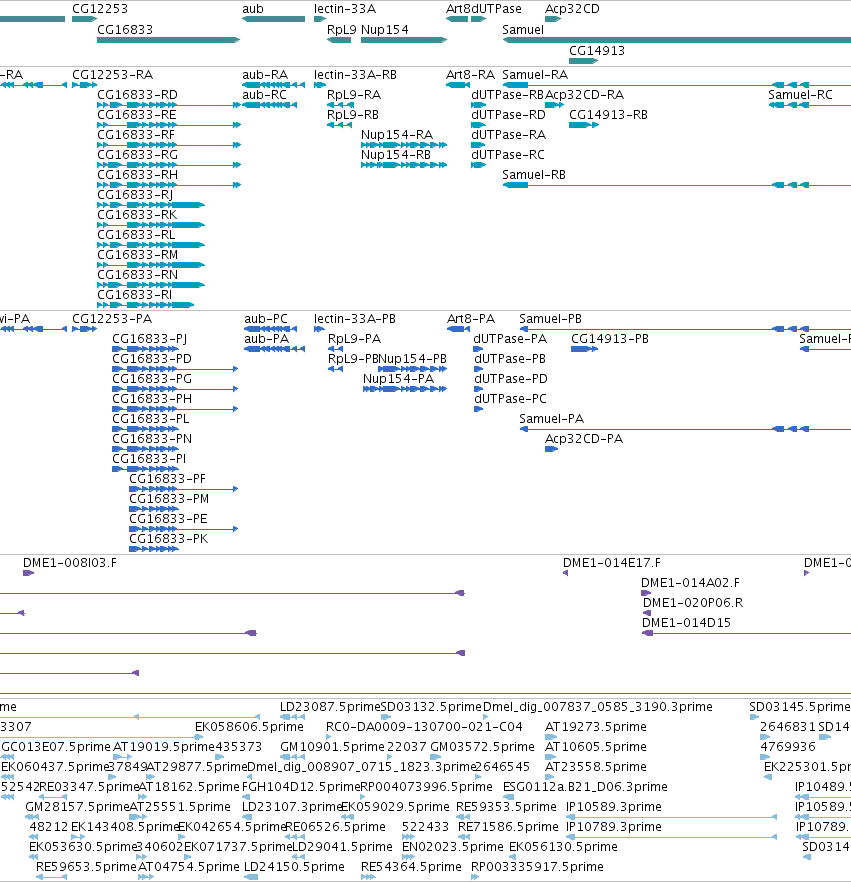Select transcript CG16833-RL

[136, 235]
